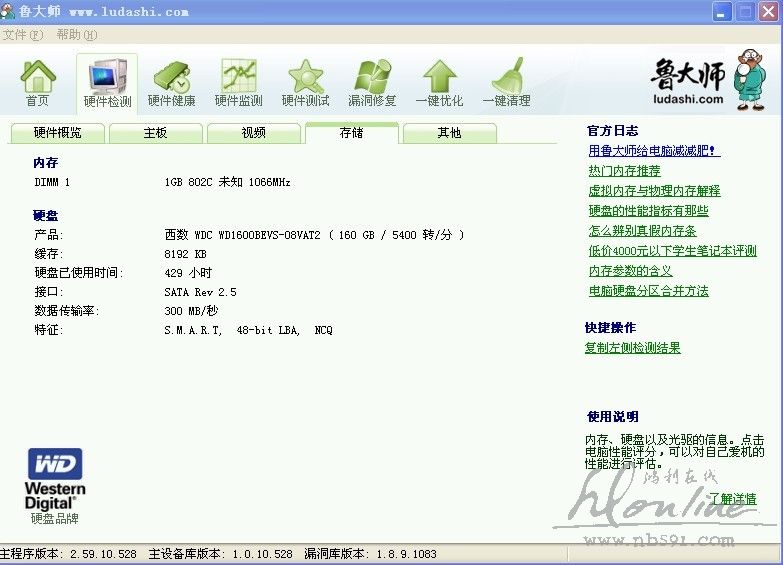
Task: Open link 电脑硬盘分区合并方法
Action: [x=648, y=291]
